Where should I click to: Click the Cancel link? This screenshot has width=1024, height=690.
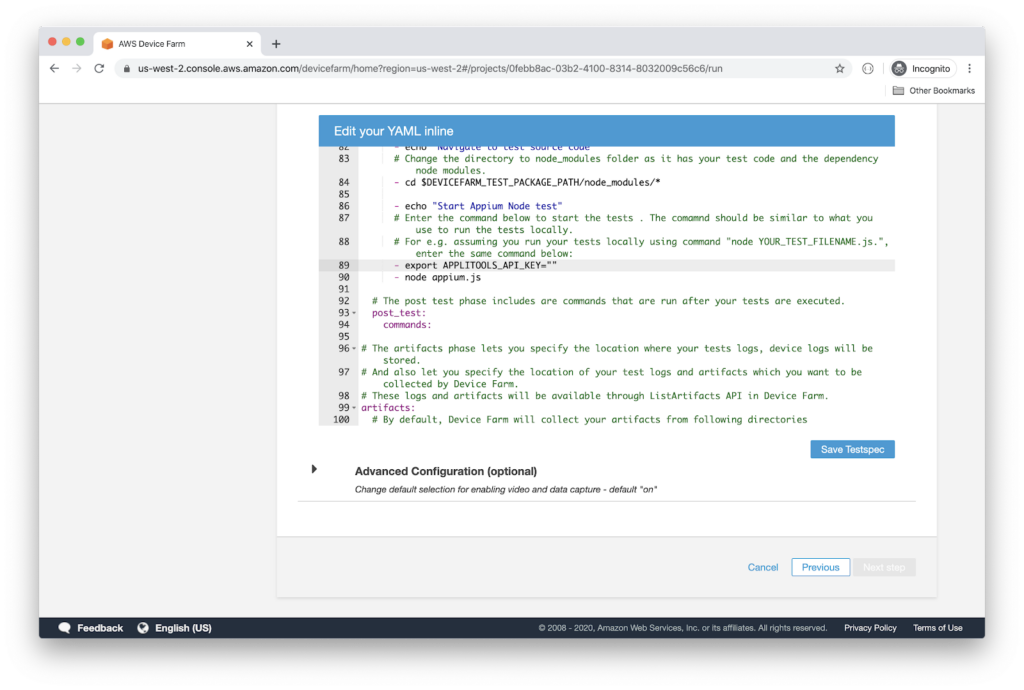(x=762, y=567)
